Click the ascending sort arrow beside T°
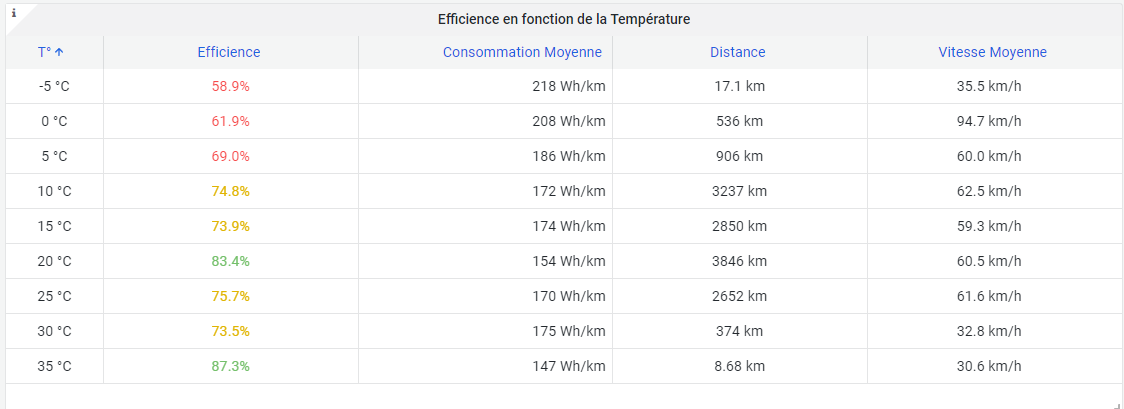 coord(59,52)
